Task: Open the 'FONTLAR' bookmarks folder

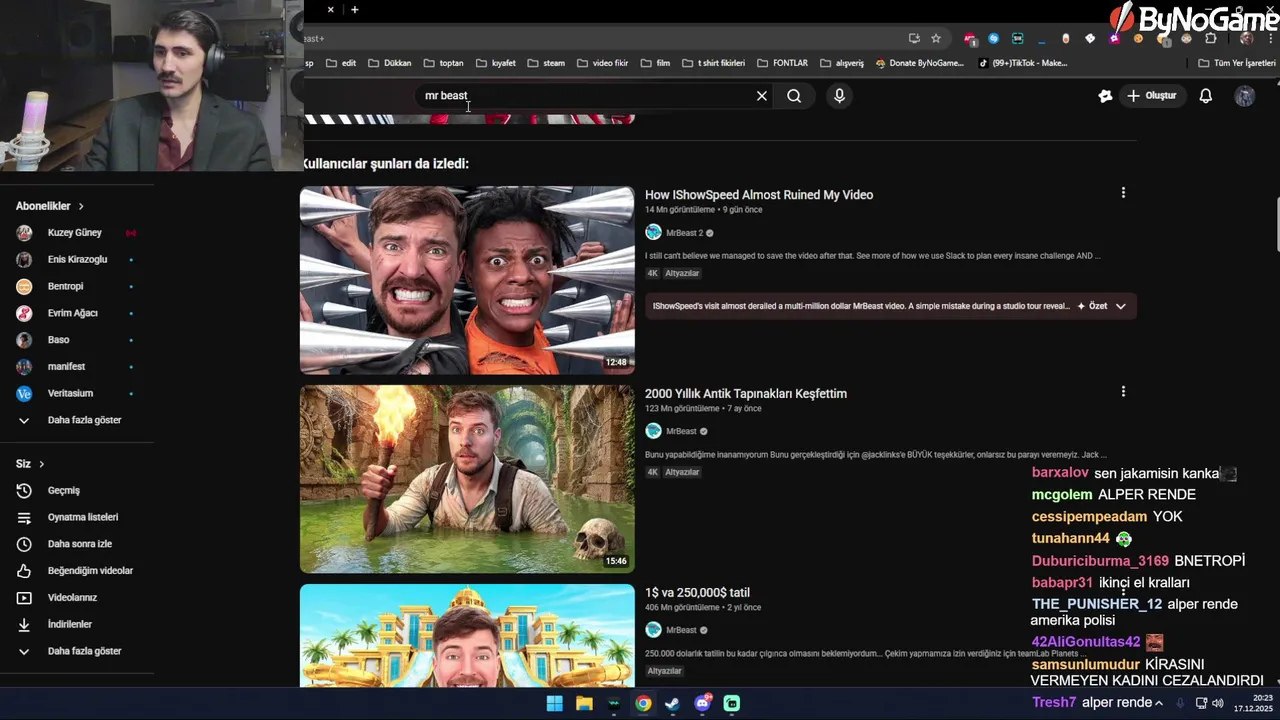Action: [x=782, y=63]
